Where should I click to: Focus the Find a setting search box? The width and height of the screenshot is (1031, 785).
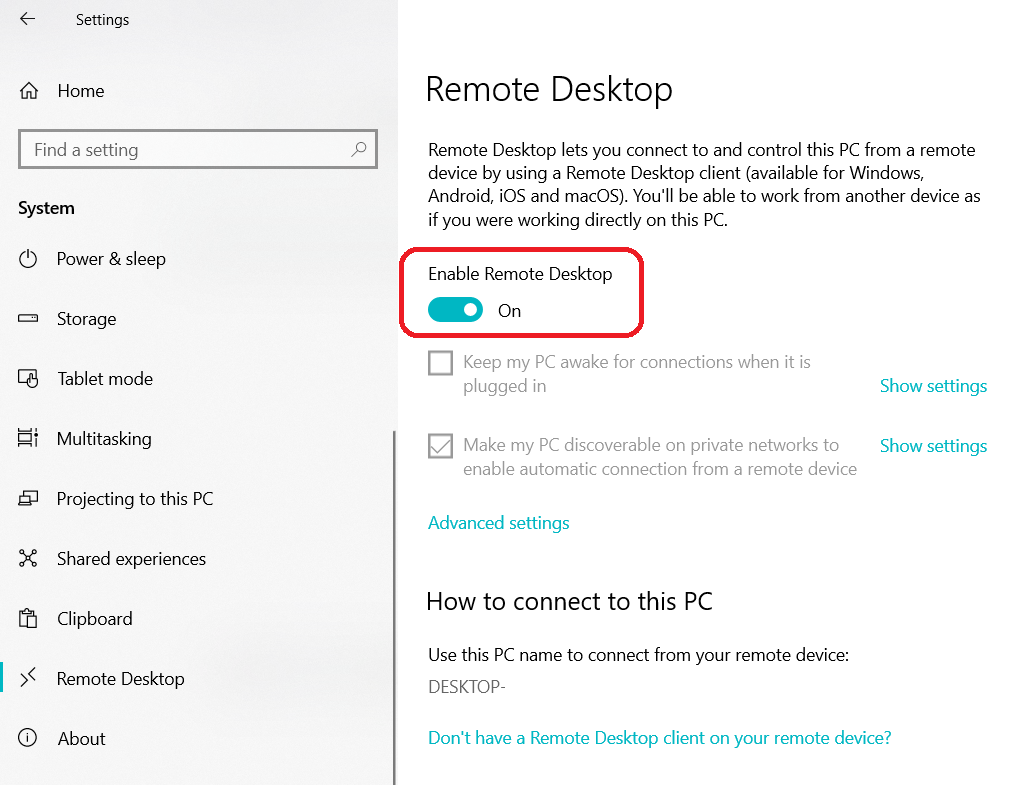coord(198,149)
